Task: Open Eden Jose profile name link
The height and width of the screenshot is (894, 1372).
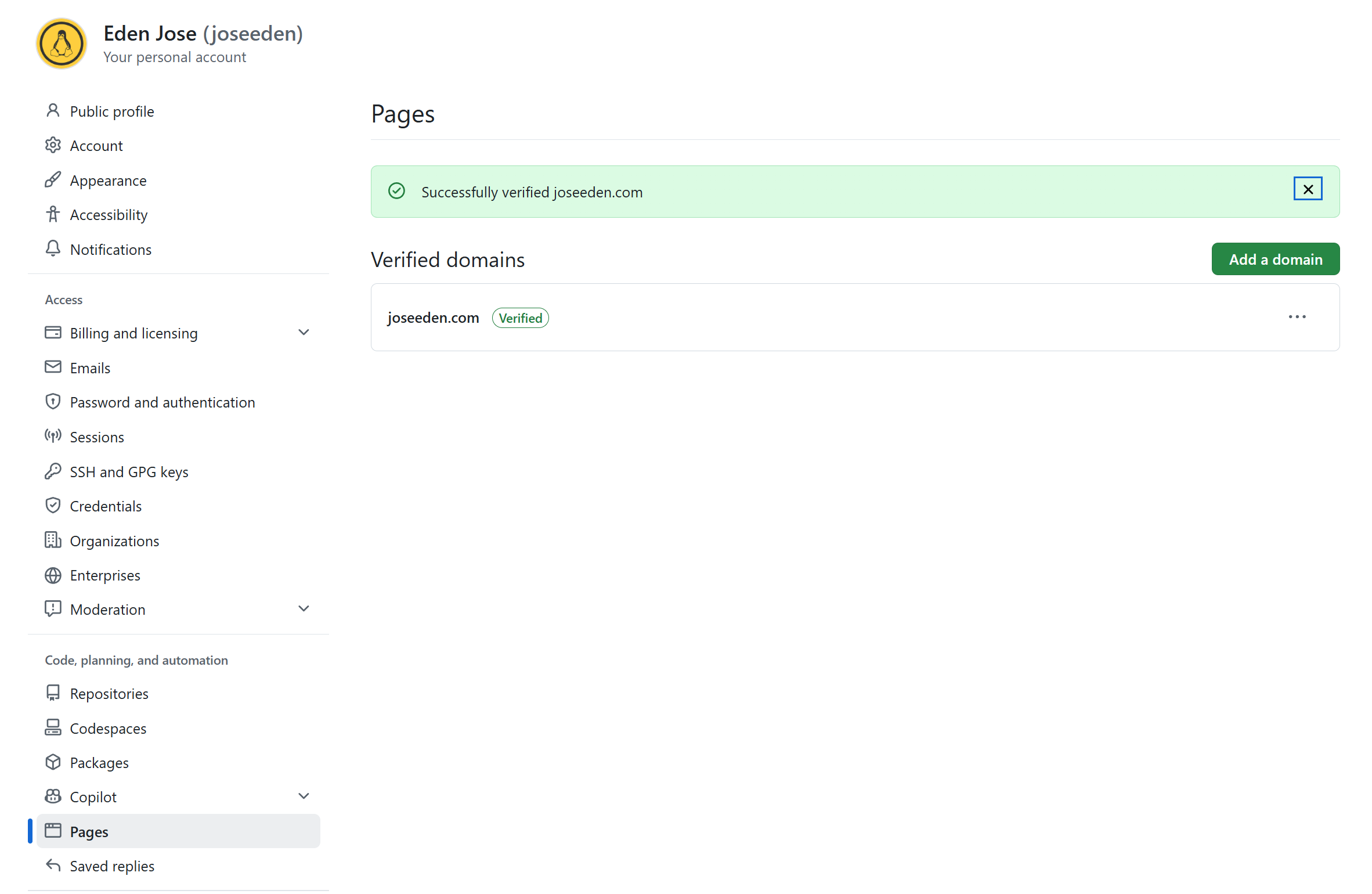Action: click(x=150, y=34)
